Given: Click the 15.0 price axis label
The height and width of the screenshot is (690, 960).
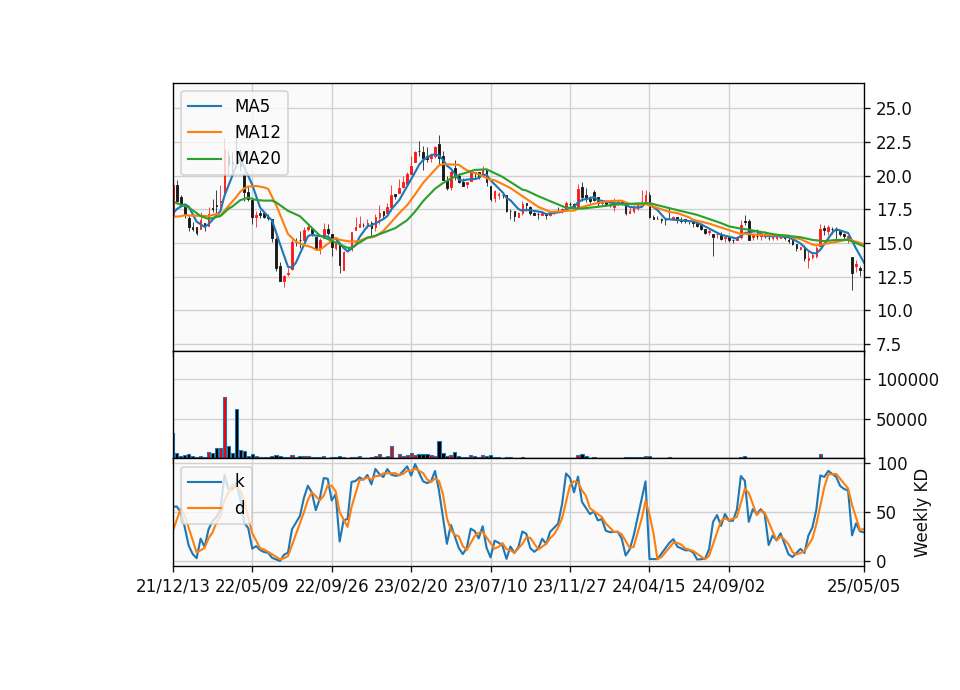Looking at the screenshot, I should click(894, 244).
